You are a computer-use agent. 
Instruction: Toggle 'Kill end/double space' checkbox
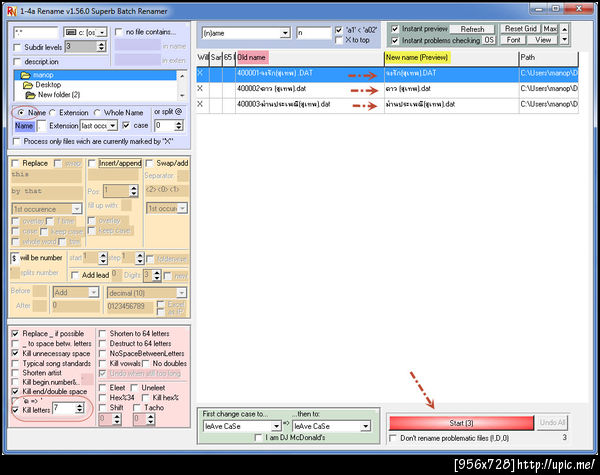tap(15, 391)
